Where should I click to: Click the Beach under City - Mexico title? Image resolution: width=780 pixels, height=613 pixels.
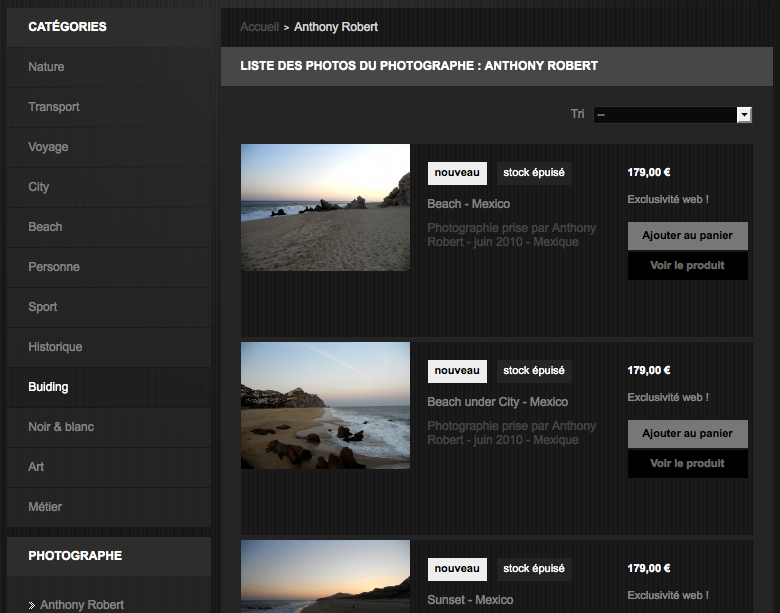(x=497, y=402)
